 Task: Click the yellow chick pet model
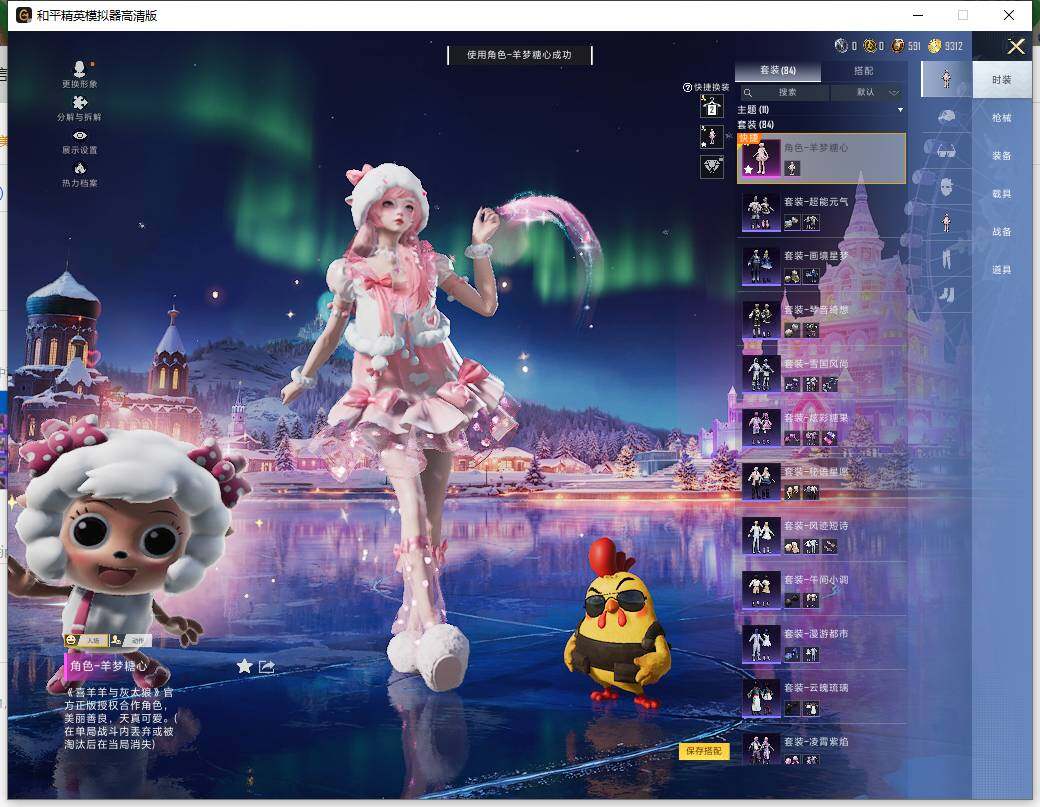point(617,623)
